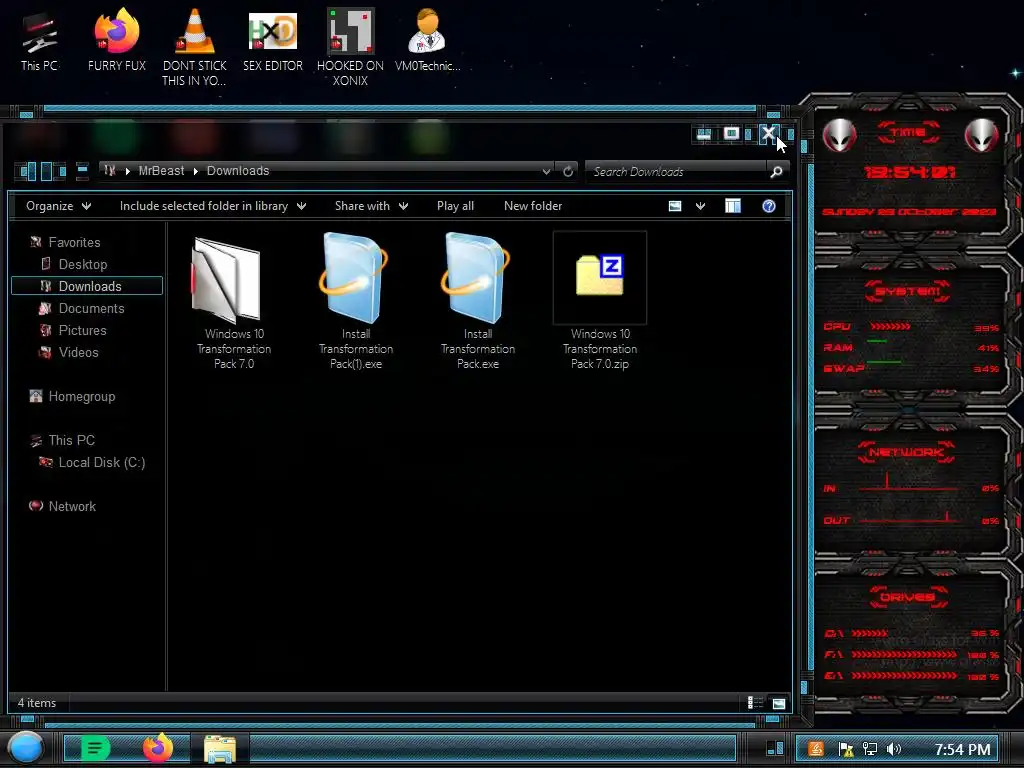Viewport: 1024px width, 768px height.
Task: Expand the breadcrumb arrow before MrBeast
Action: coord(127,171)
